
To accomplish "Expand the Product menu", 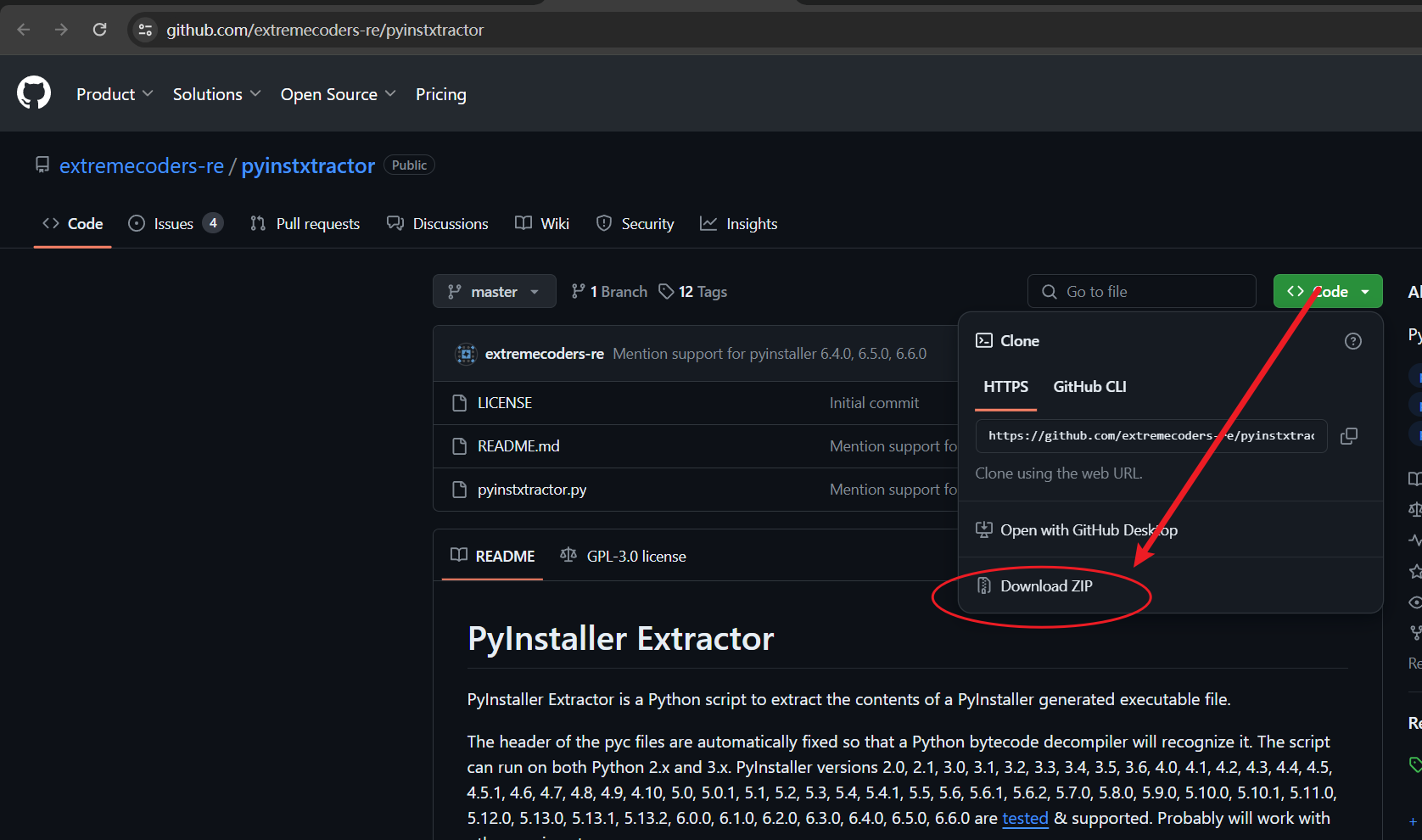I will click(x=115, y=94).
